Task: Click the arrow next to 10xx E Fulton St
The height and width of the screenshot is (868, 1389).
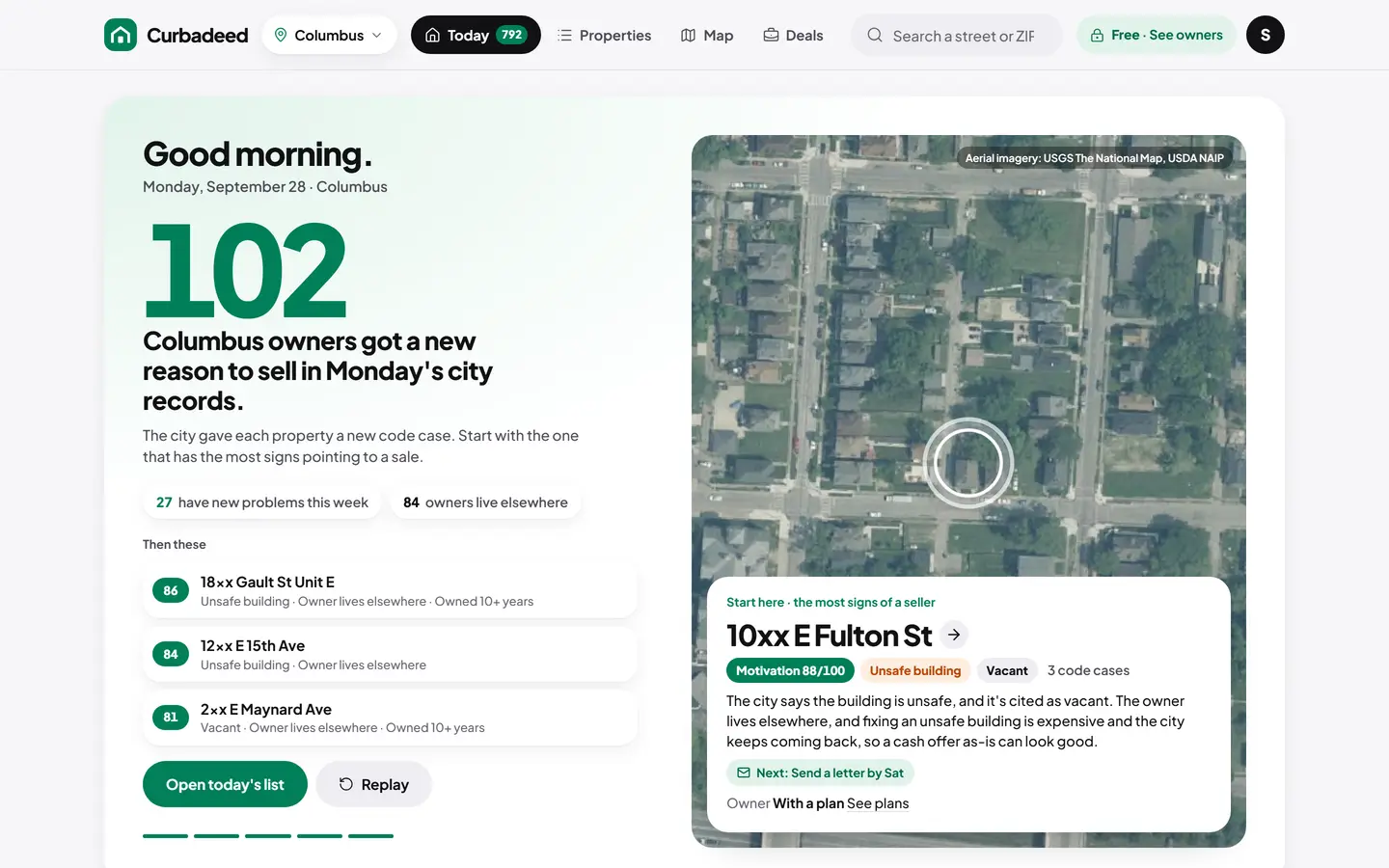Action: [954, 635]
